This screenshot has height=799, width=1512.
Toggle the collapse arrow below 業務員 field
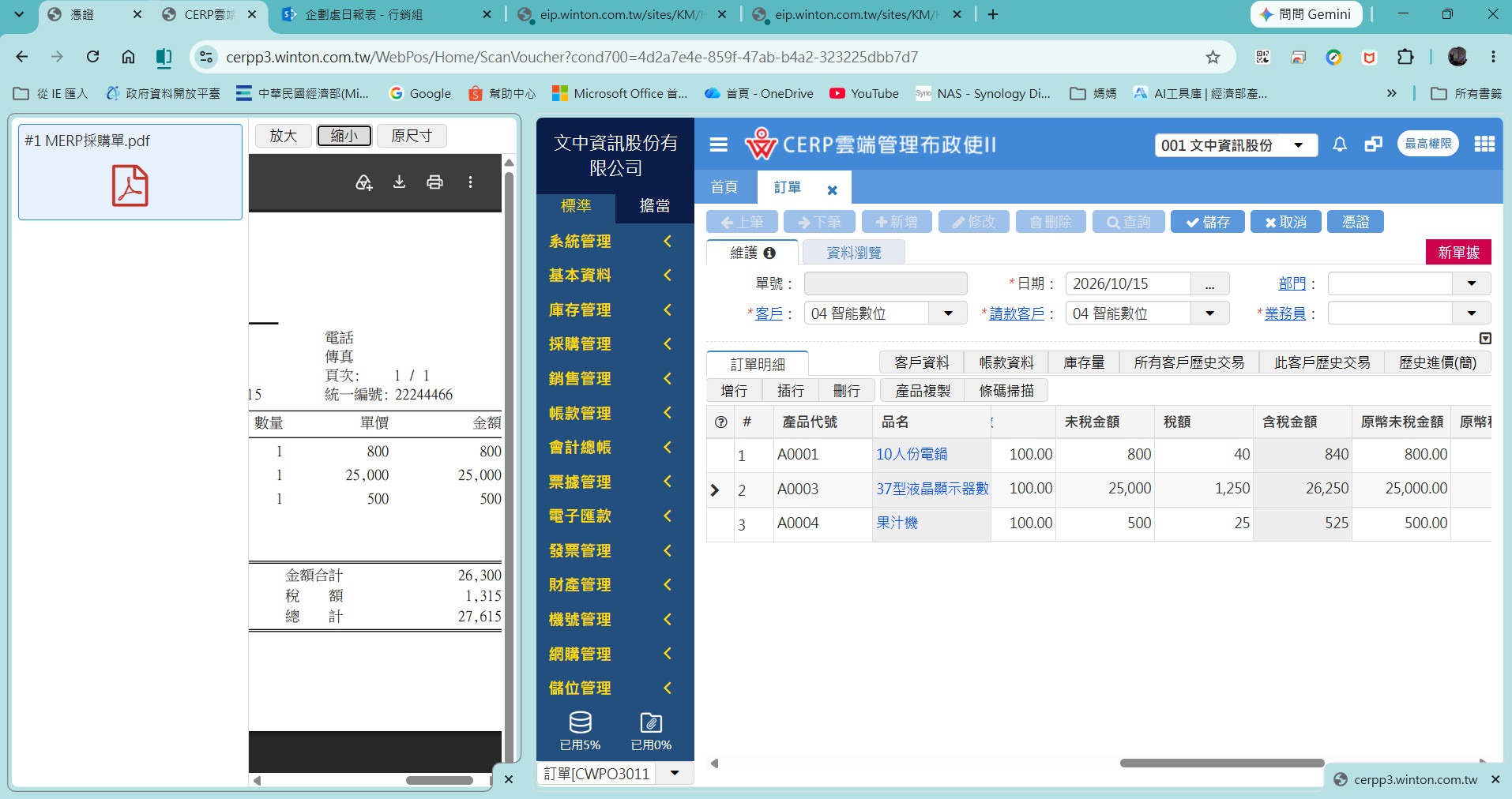tap(1484, 339)
